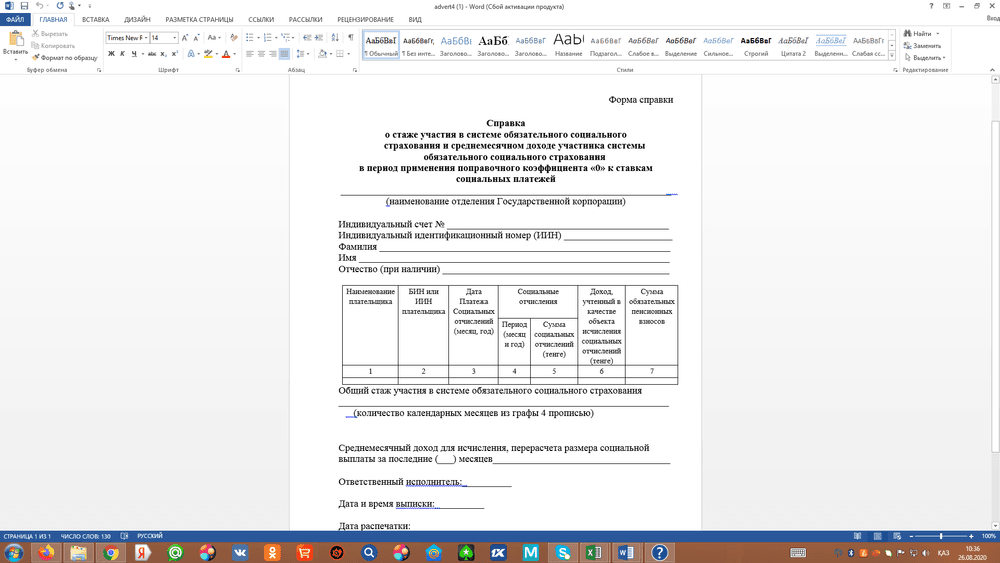Screen dimensions: 1000x563
Task: Align text right
Action: tap(272, 54)
